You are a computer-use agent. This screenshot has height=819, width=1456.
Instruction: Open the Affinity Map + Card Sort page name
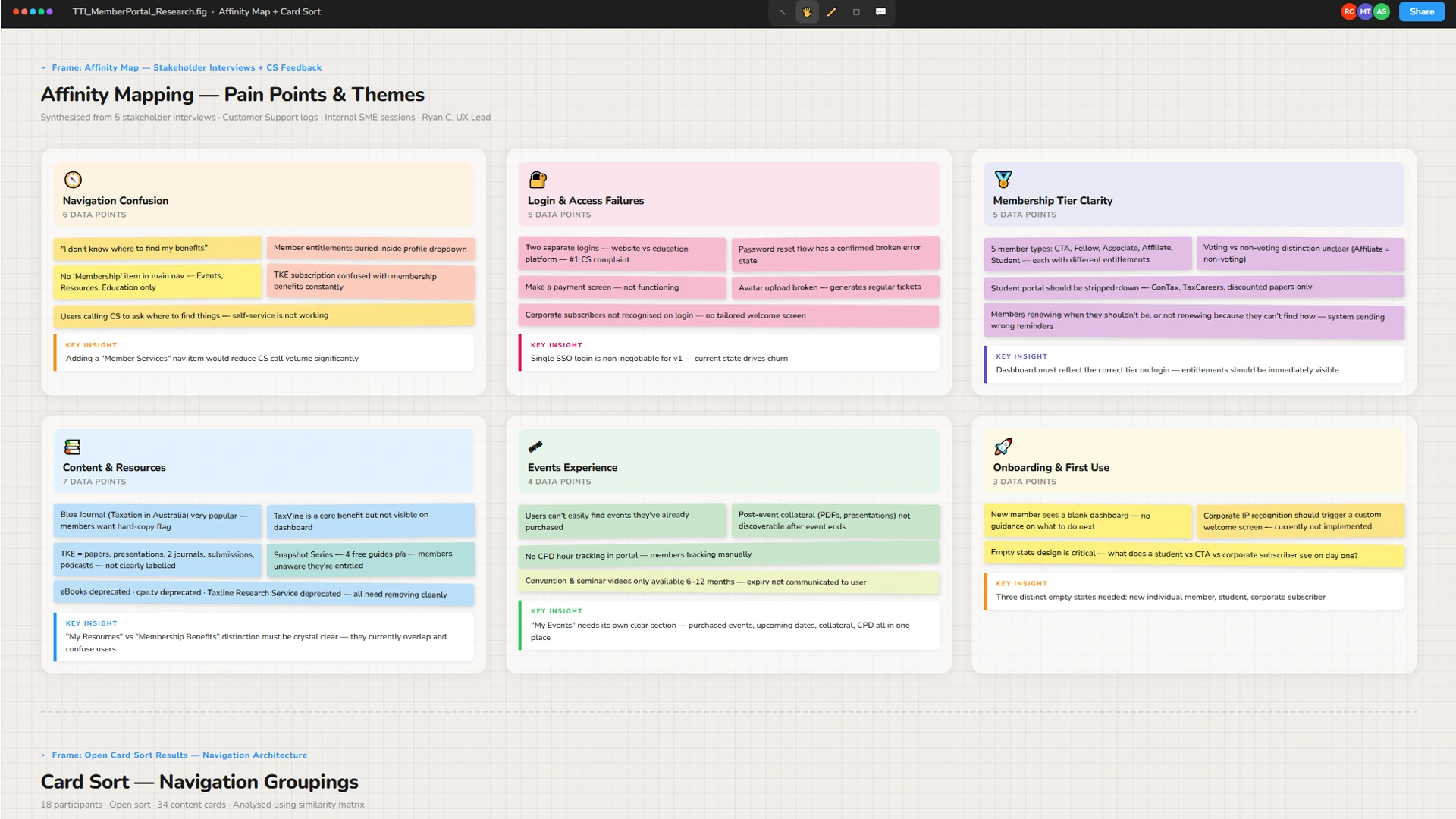coord(269,11)
